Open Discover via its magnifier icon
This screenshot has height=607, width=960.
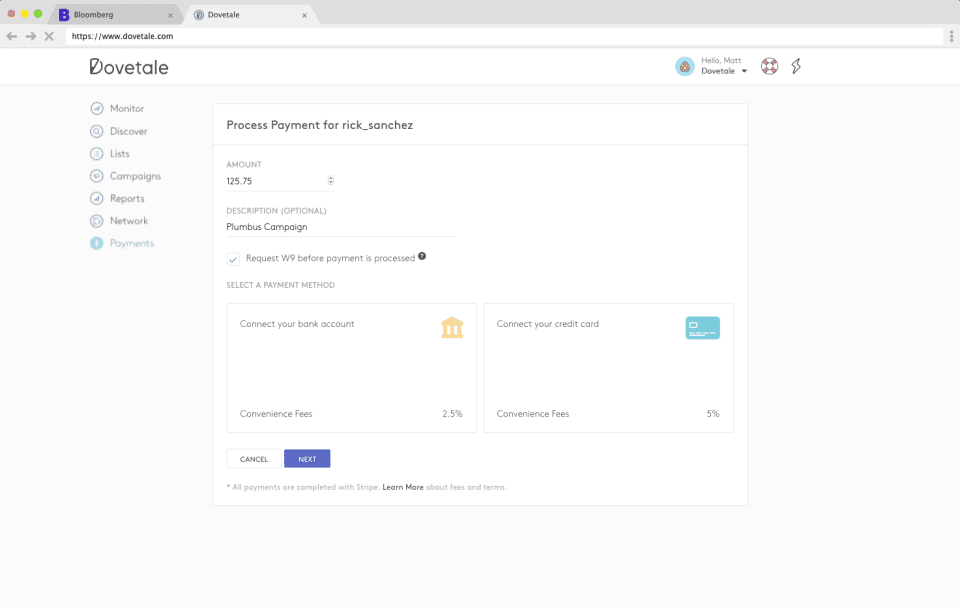(97, 131)
